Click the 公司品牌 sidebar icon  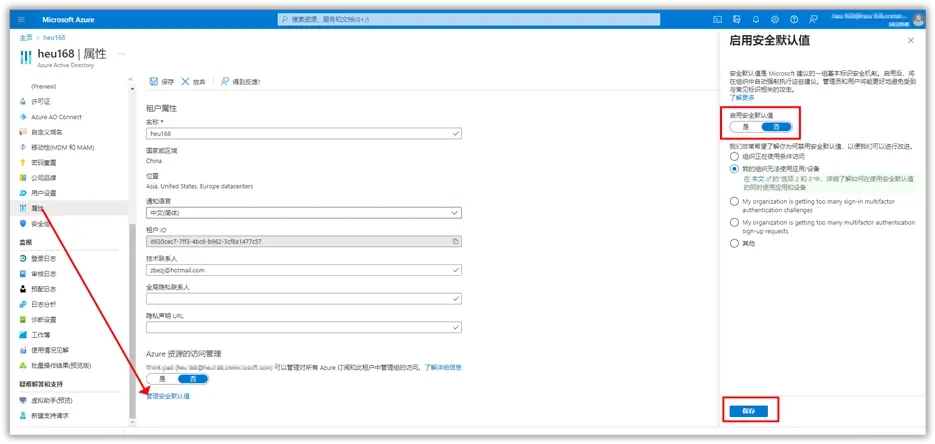coord(23,178)
